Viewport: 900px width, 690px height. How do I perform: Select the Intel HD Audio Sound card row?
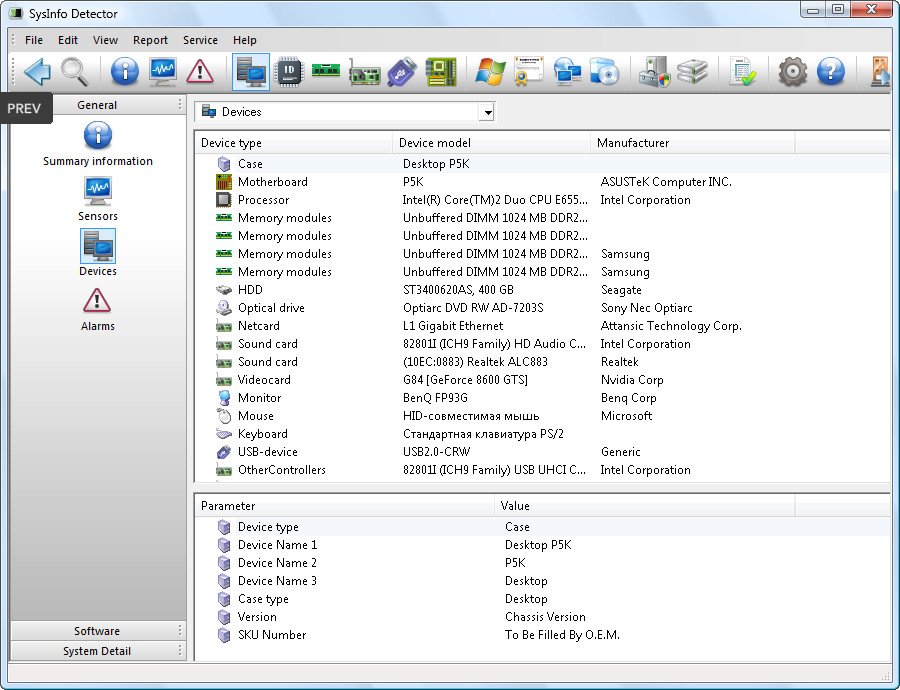(542, 344)
